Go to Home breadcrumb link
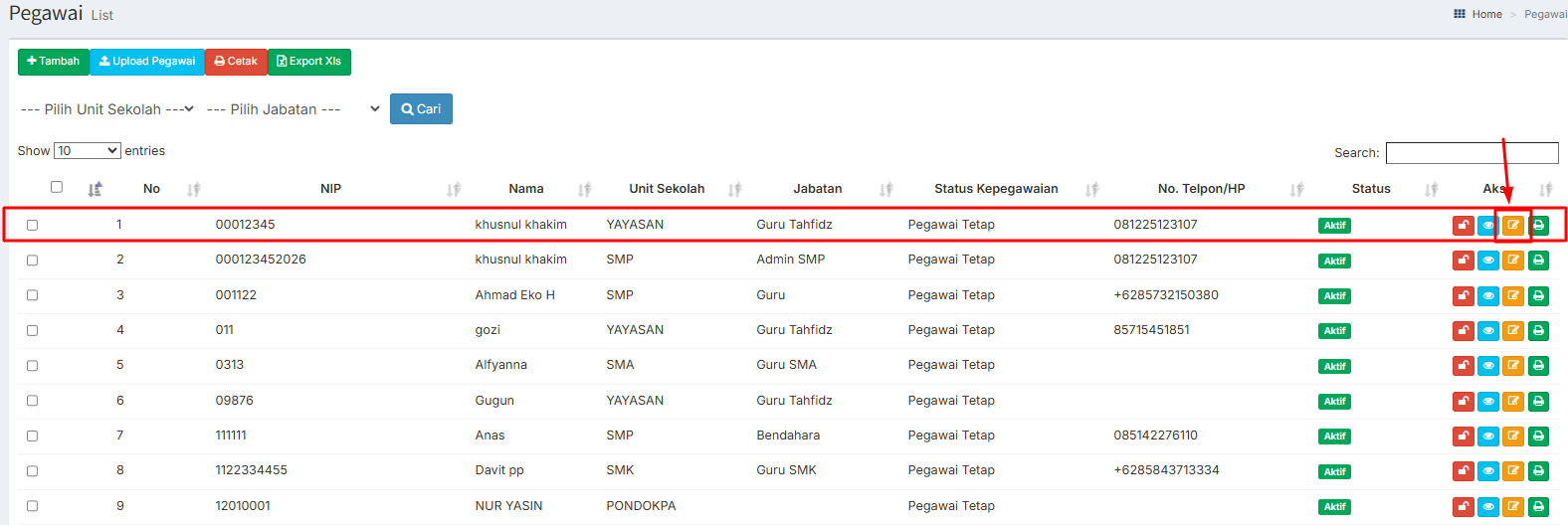The width and height of the screenshot is (1568, 525). [1487, 14]
